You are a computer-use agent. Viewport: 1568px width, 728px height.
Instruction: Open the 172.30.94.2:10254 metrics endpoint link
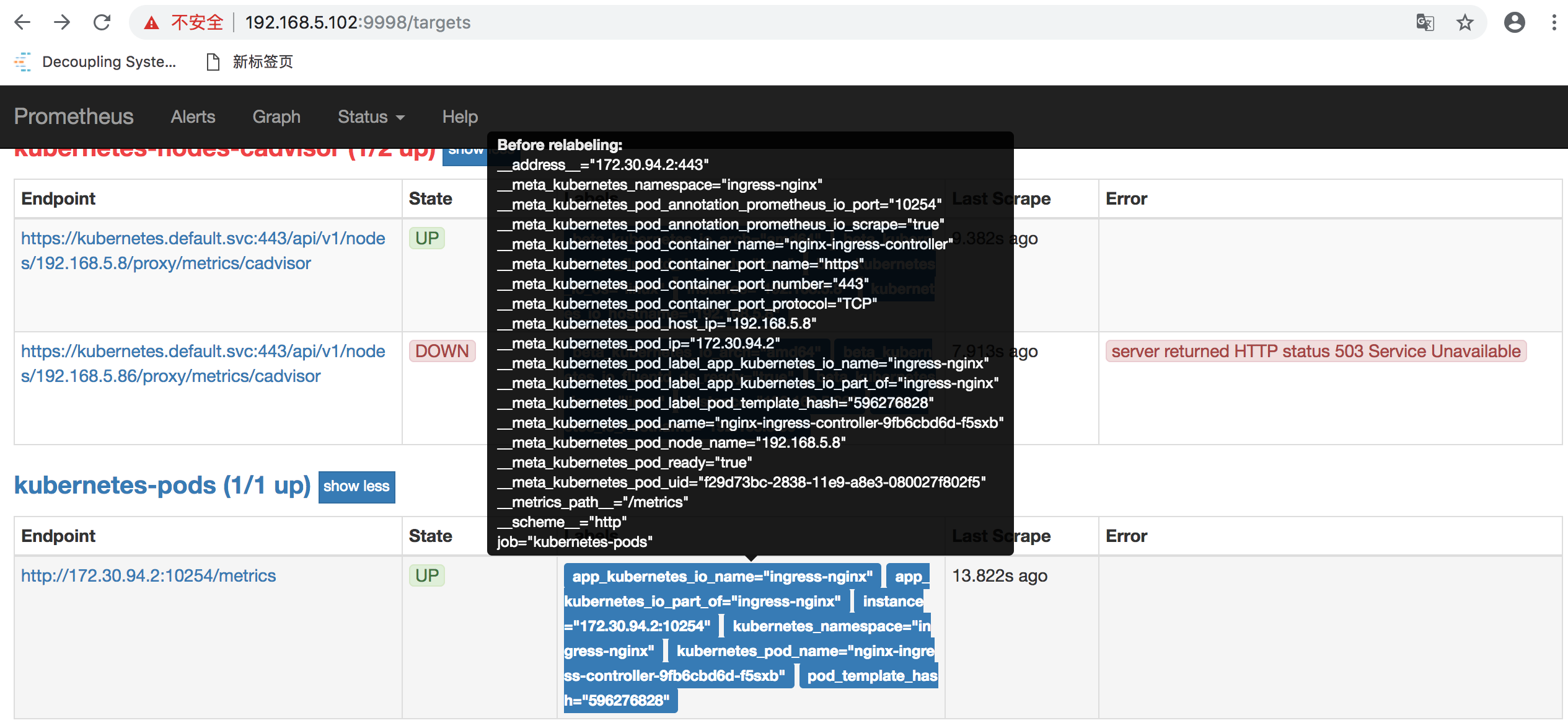[x=148, y=575]
